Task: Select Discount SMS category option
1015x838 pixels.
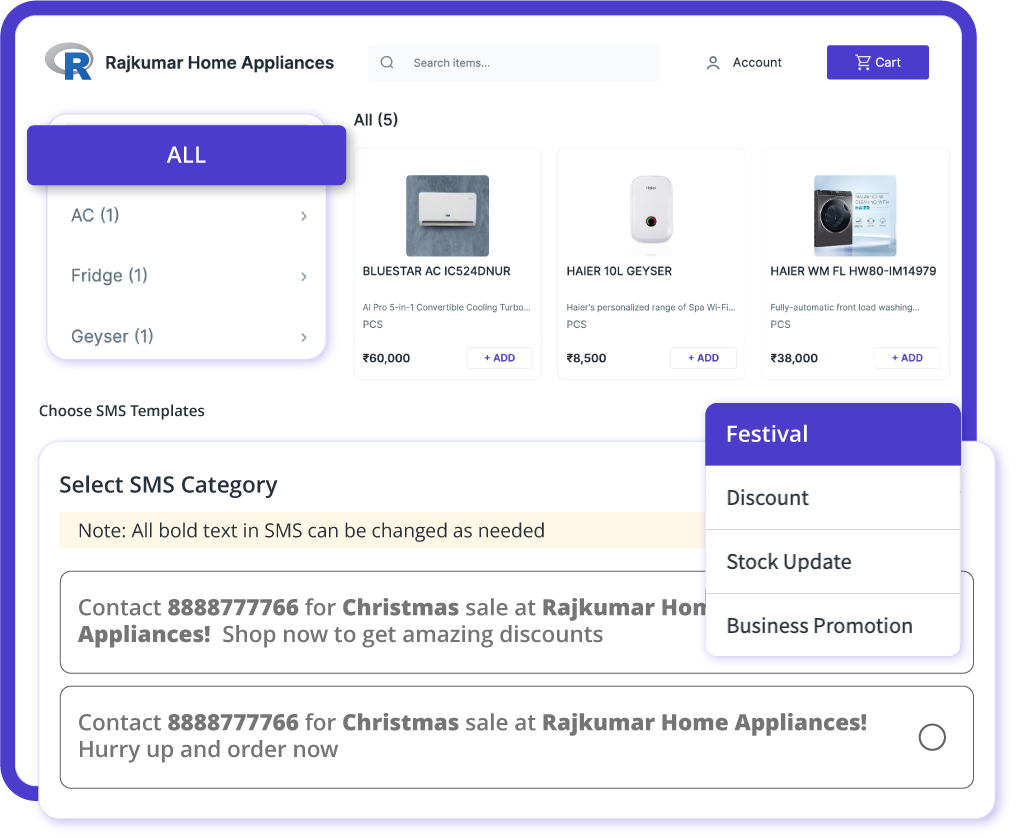Action: tap(833, 498)
